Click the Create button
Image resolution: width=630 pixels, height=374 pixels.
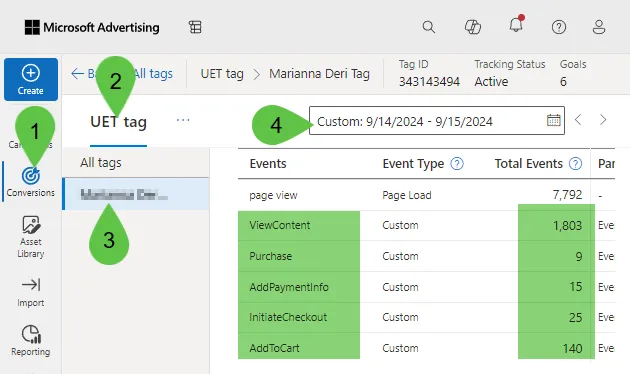[x=31, y=79]
